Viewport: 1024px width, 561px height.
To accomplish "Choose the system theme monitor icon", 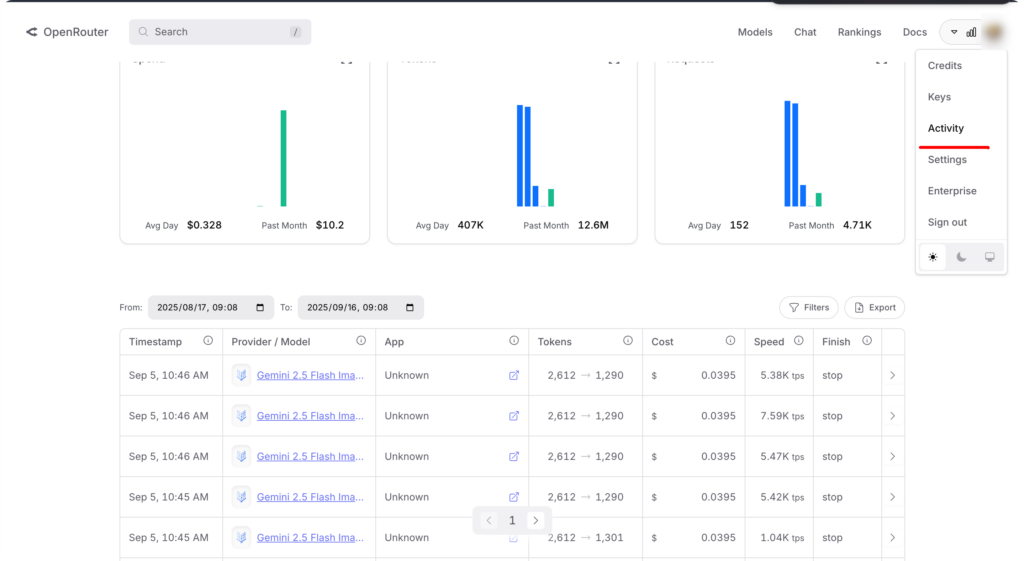I will (x=990, y=257).
